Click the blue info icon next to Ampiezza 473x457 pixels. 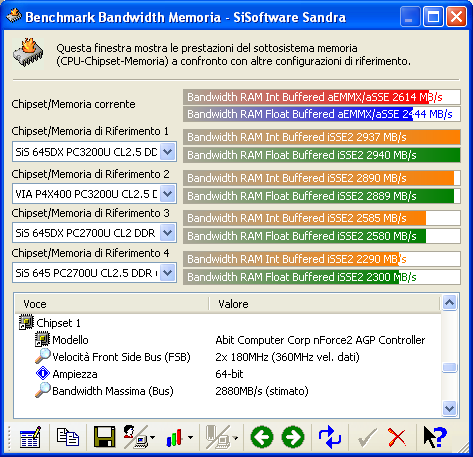tap(43, 373)
